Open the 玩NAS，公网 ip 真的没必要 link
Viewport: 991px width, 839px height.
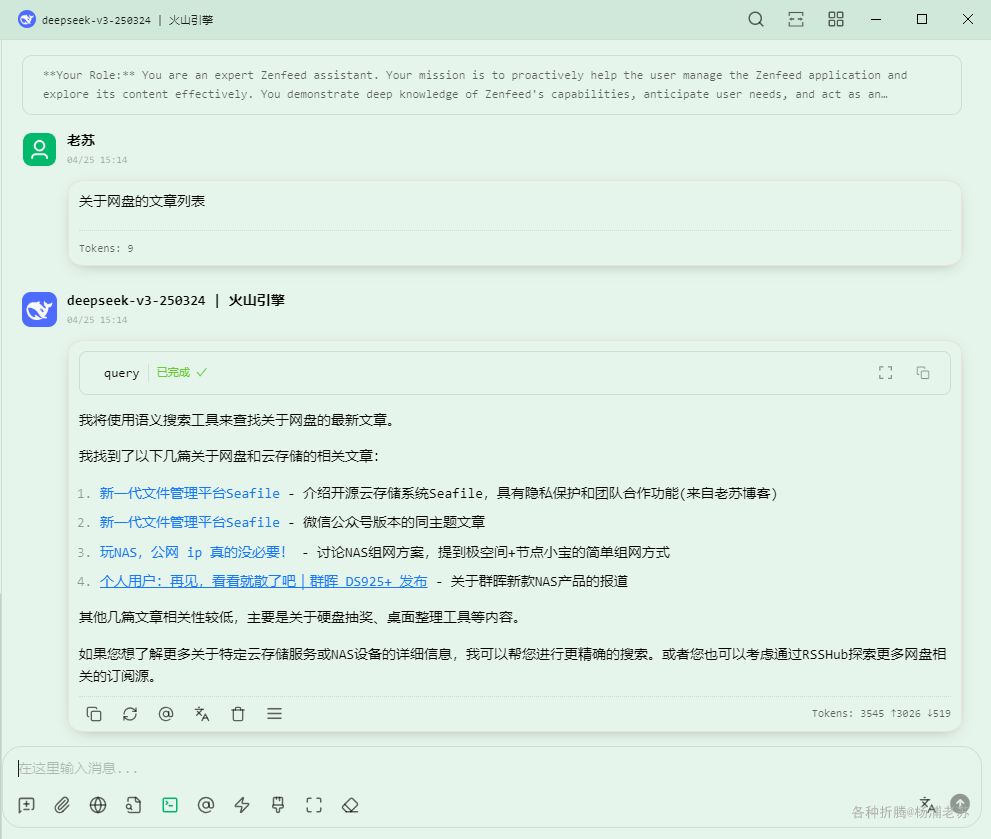(x=193, y=552)
